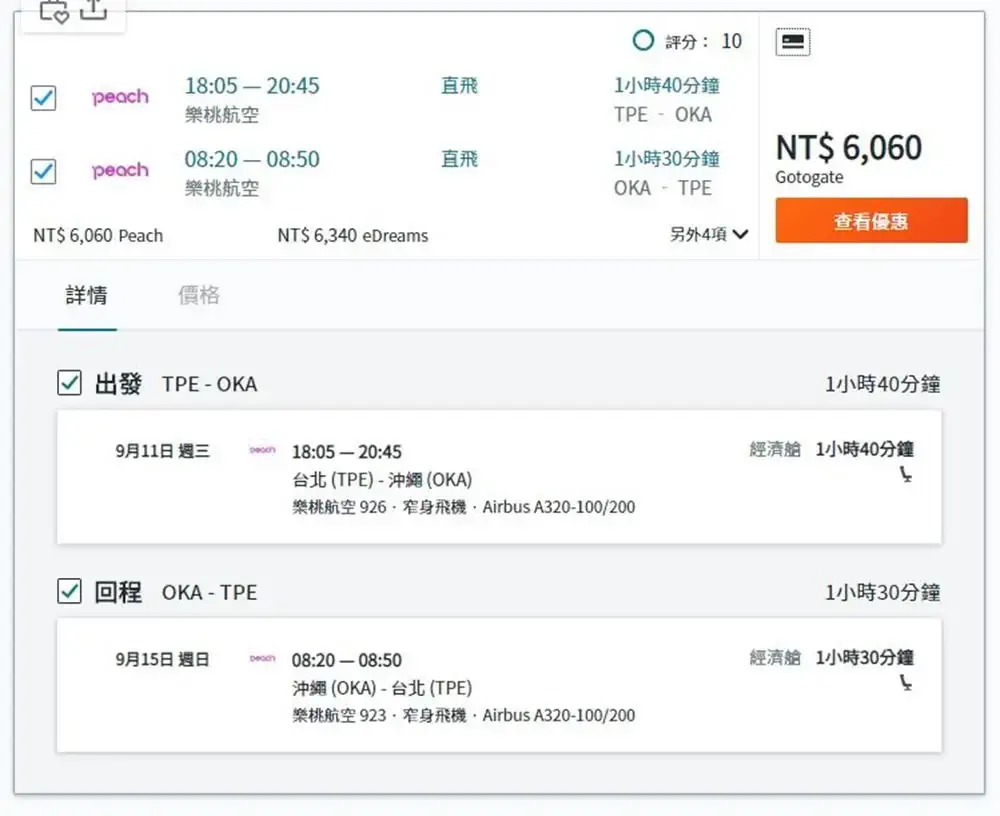Open the NT$ 6,060 Peach price link
1000x816 pixels.
pos(98,235)
